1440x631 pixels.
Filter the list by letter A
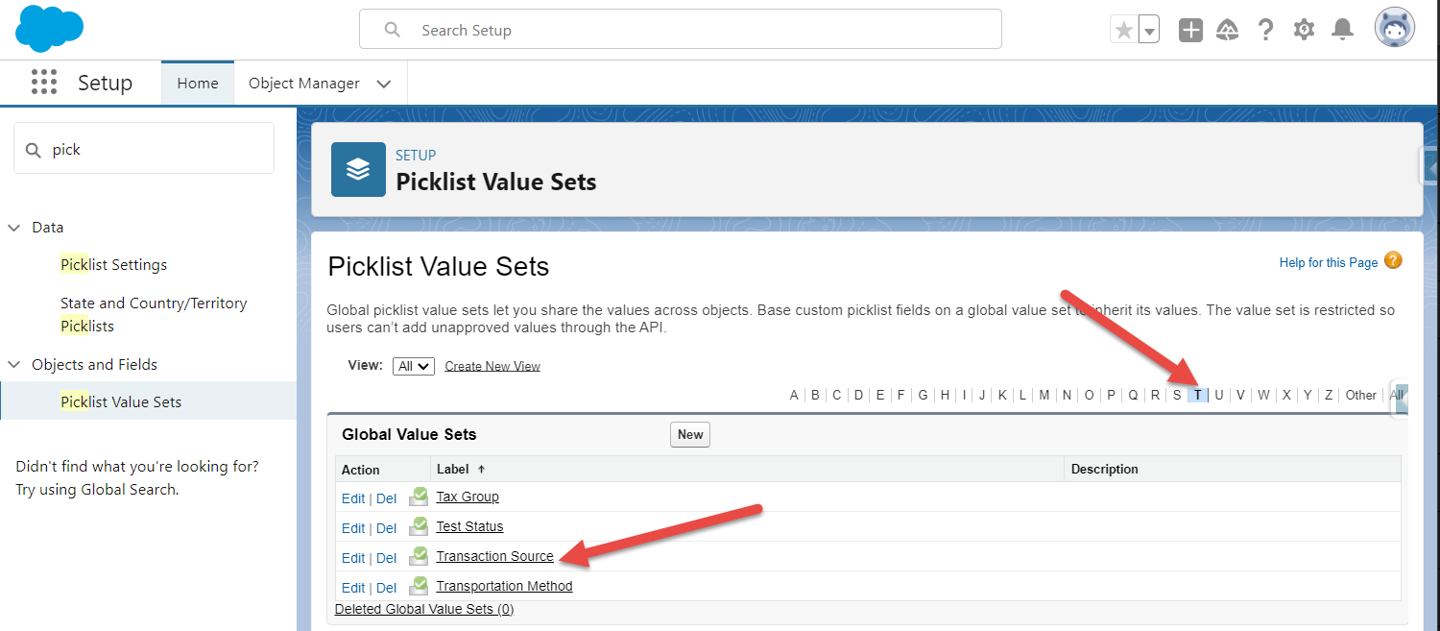[x=794, y=395]
